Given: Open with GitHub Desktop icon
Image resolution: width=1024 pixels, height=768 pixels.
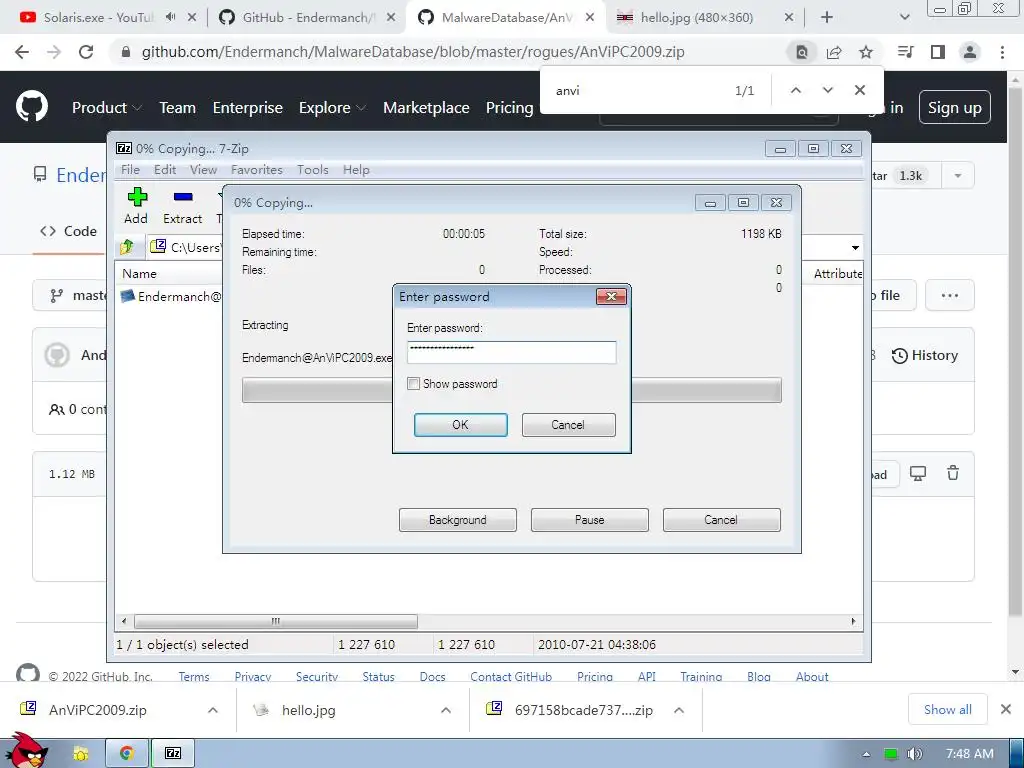Looking at the screenshot, I should coord(918,473).
